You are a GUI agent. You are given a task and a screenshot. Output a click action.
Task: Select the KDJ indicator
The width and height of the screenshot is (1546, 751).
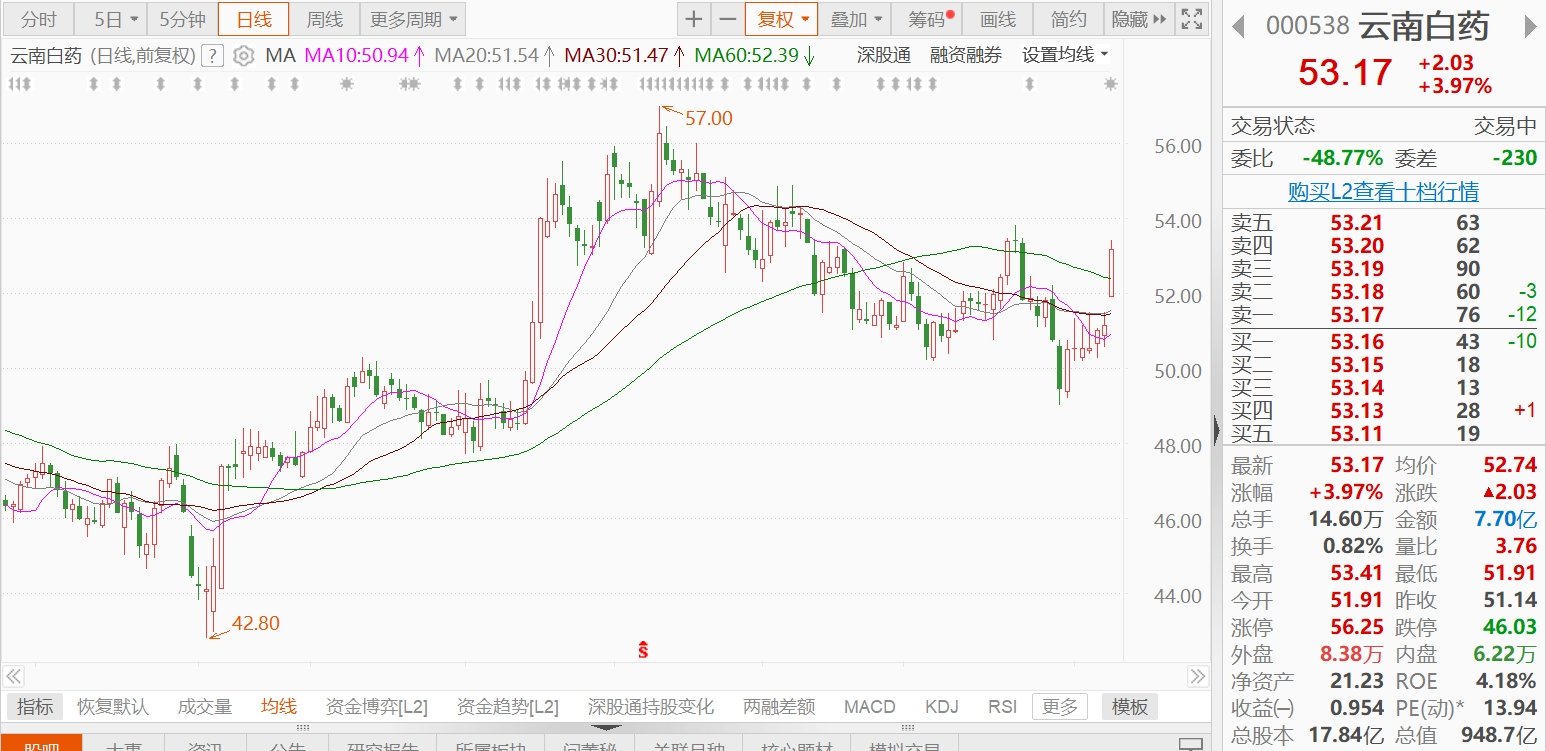click(x=942, y=707)
